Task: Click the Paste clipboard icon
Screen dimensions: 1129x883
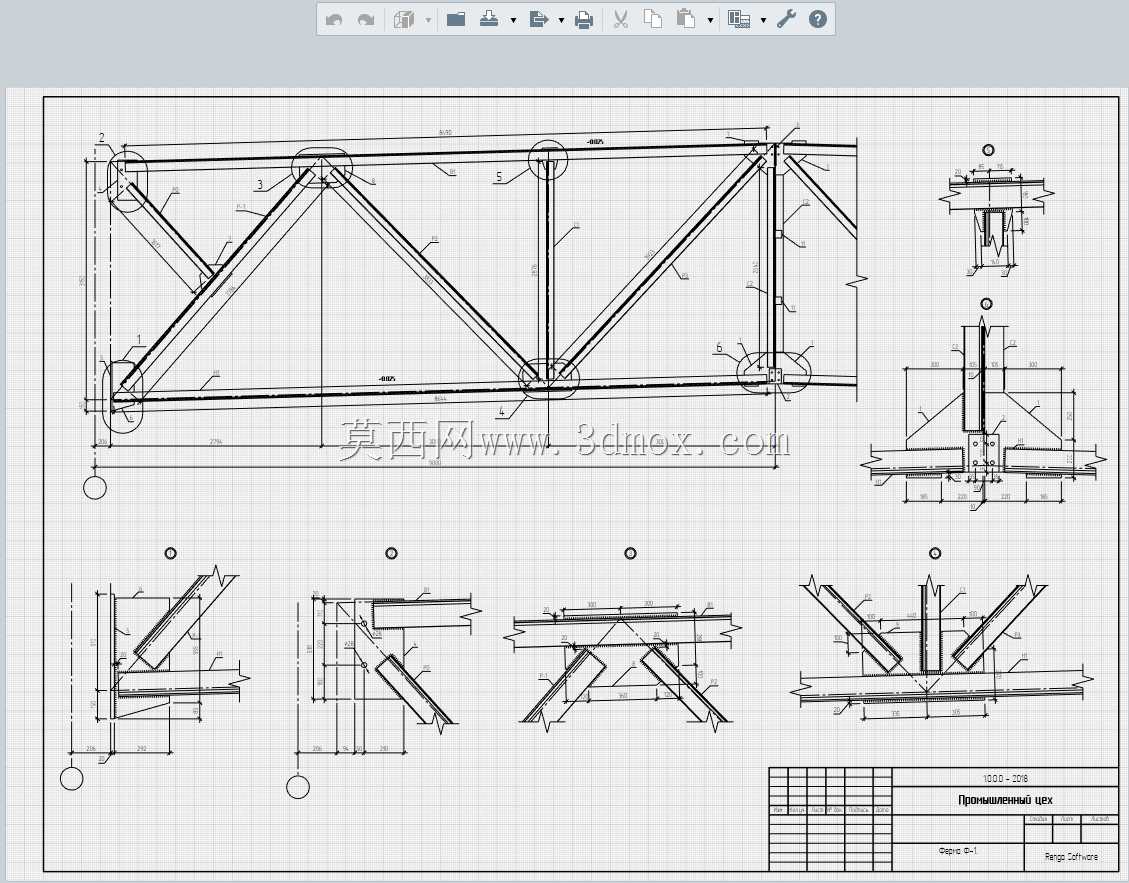Action: (685, 19)
